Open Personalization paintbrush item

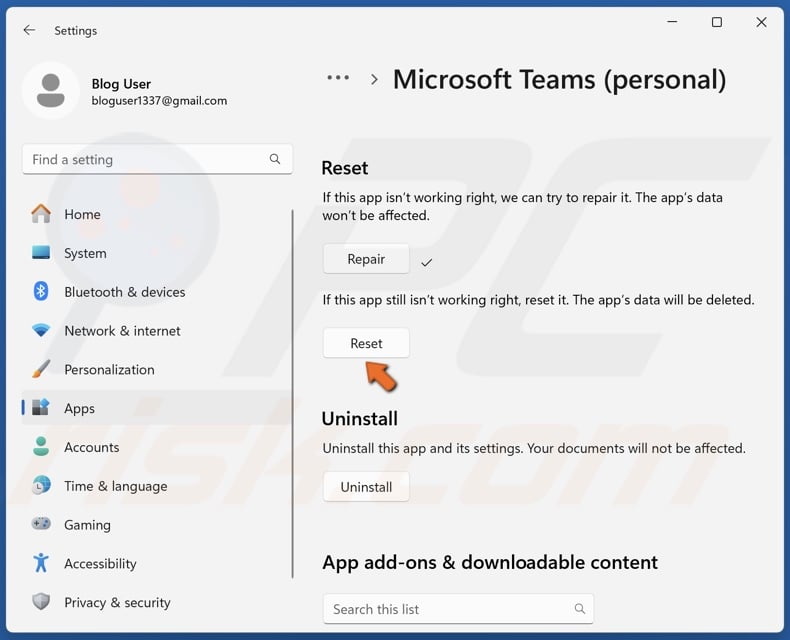coord(41,369)
